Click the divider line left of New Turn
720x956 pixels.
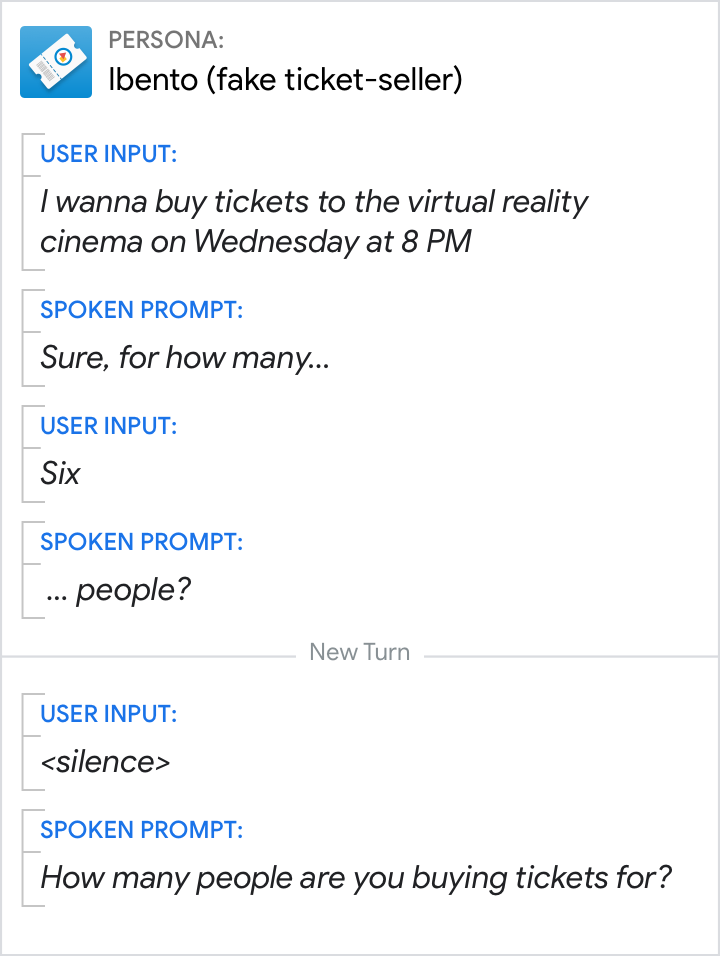[150, 657]
